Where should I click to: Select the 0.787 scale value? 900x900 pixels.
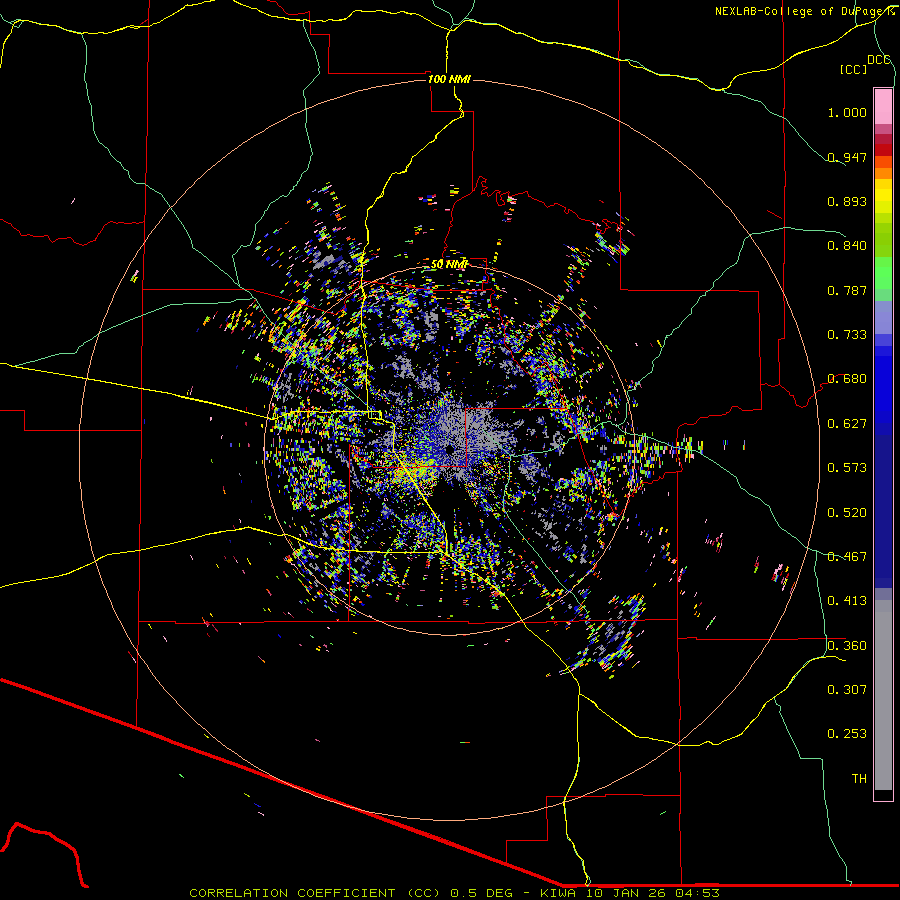click(x=847, y=290)
